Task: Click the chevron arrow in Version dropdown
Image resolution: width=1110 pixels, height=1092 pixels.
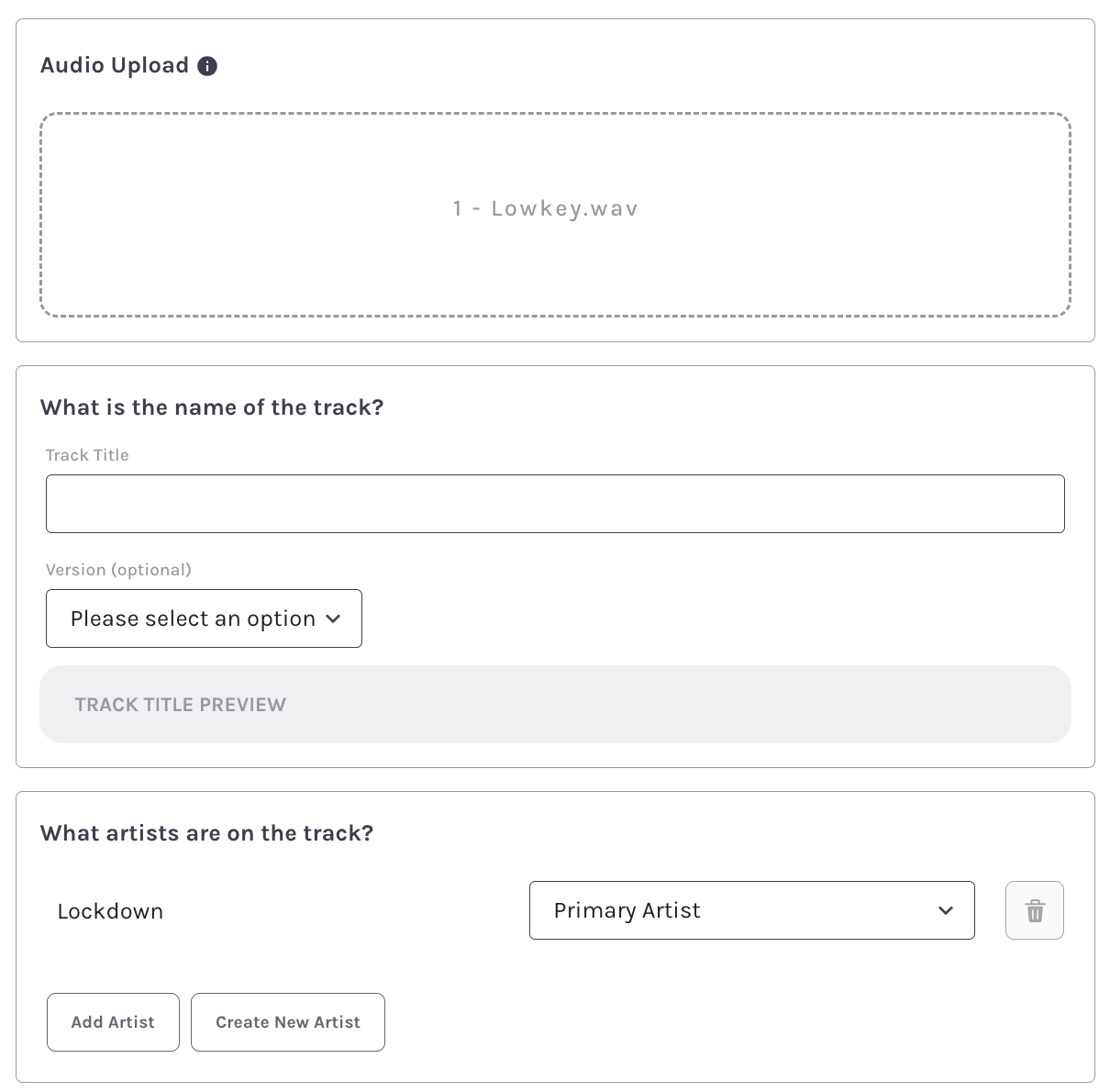Action: pos(334,618)
